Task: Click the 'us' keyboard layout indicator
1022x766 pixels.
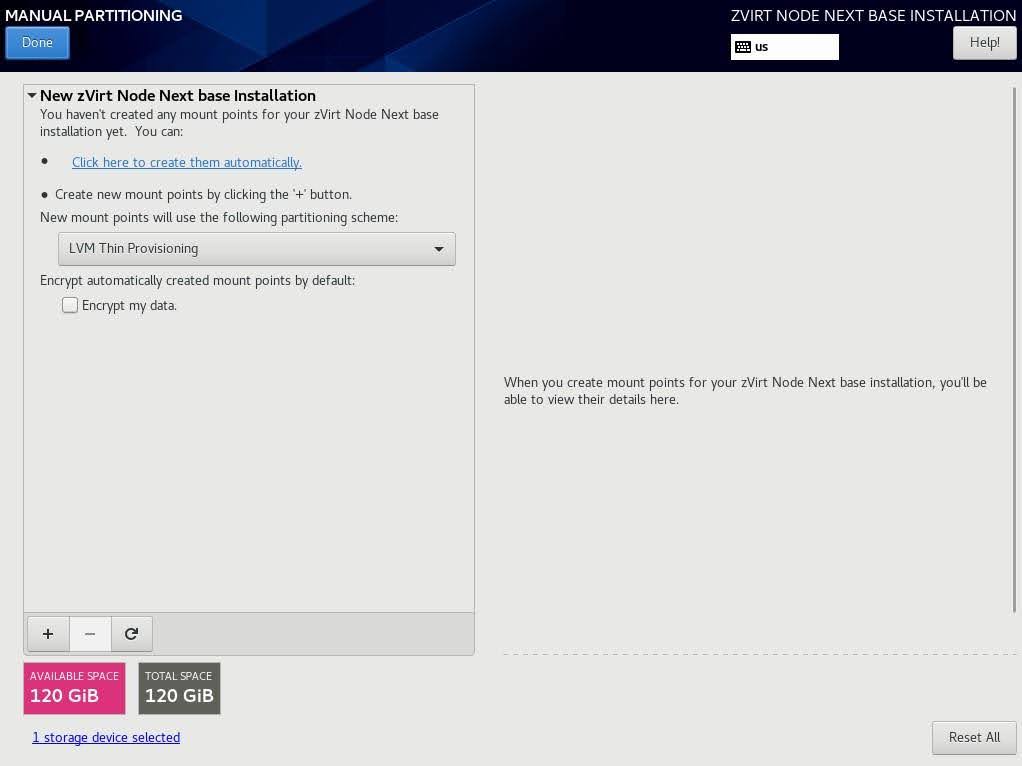Action: coord(785,47)
